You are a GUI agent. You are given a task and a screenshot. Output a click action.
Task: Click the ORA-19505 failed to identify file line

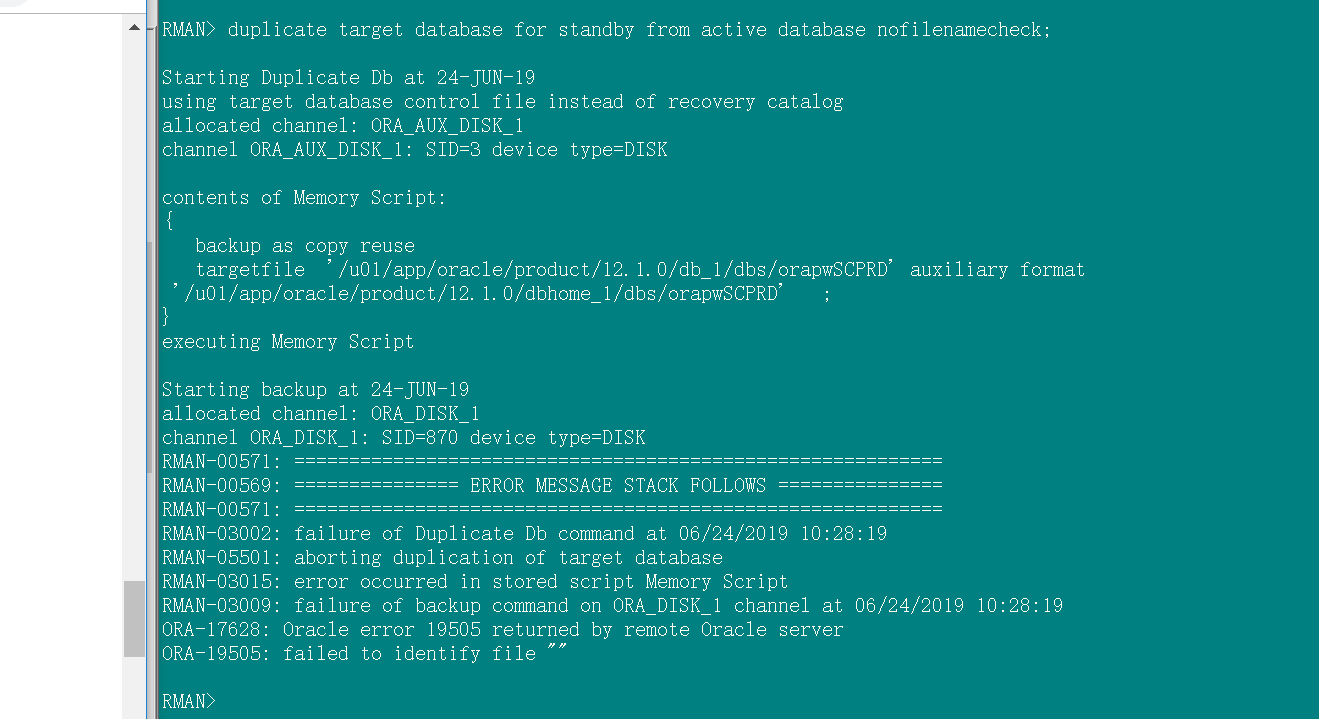[x=365, y=654]
